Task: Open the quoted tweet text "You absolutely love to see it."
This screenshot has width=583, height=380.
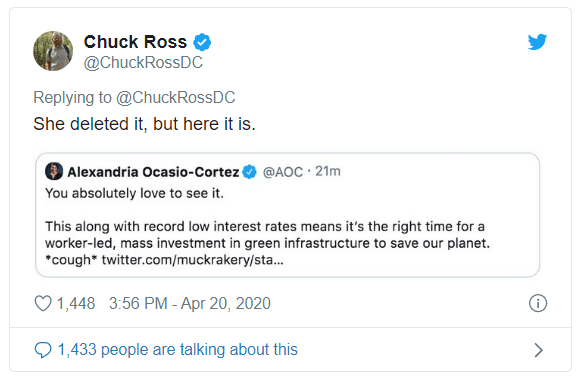Action: pyautogui.click(x=134, y=193)
